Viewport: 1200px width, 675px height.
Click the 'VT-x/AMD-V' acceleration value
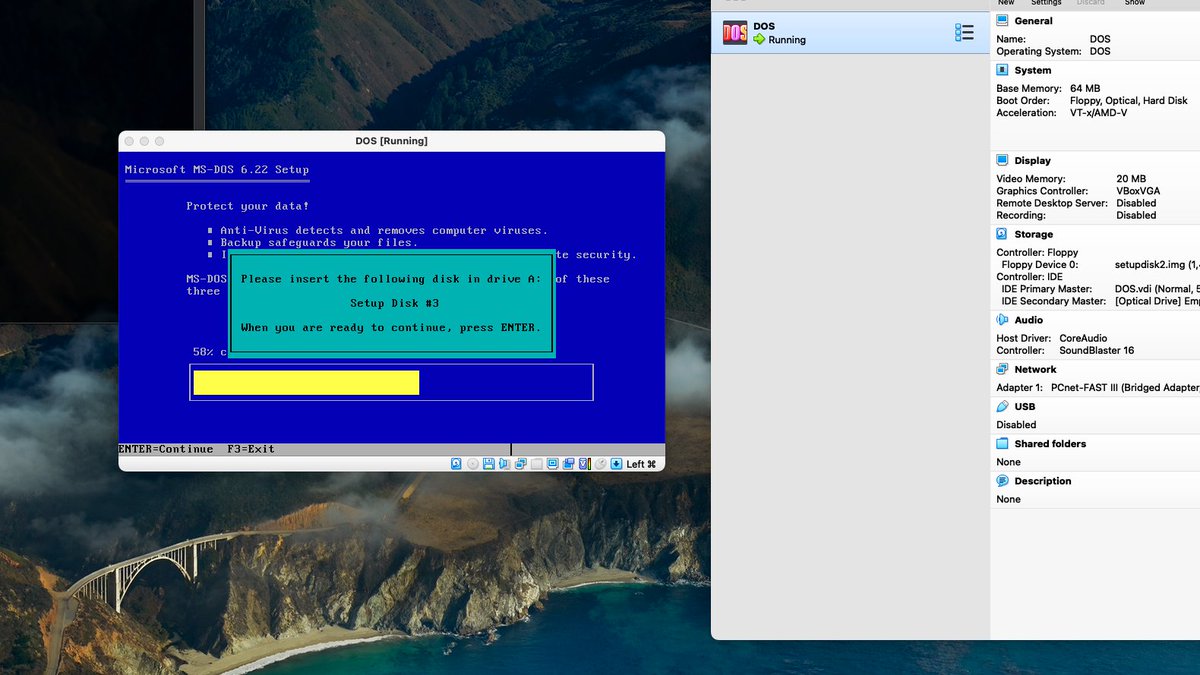(1098, 113)
